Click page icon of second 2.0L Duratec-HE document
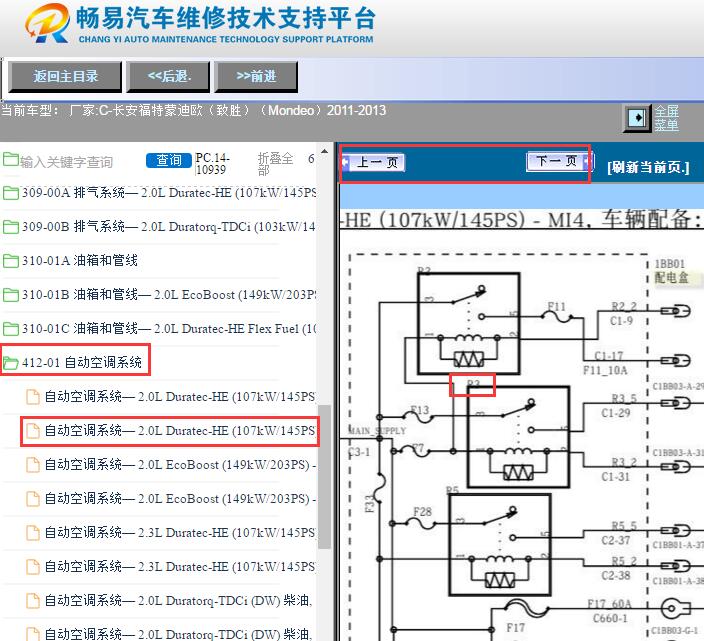704x641 pixels. pos(32,431)
